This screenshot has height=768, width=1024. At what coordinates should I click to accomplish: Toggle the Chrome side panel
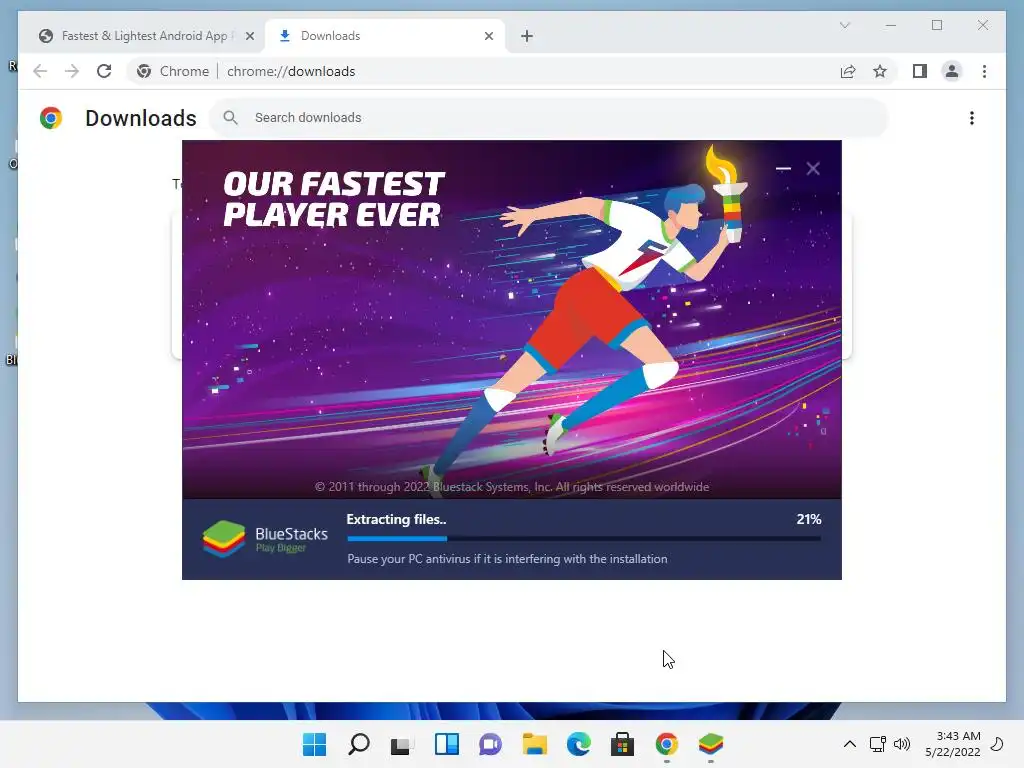pos(920,71)
